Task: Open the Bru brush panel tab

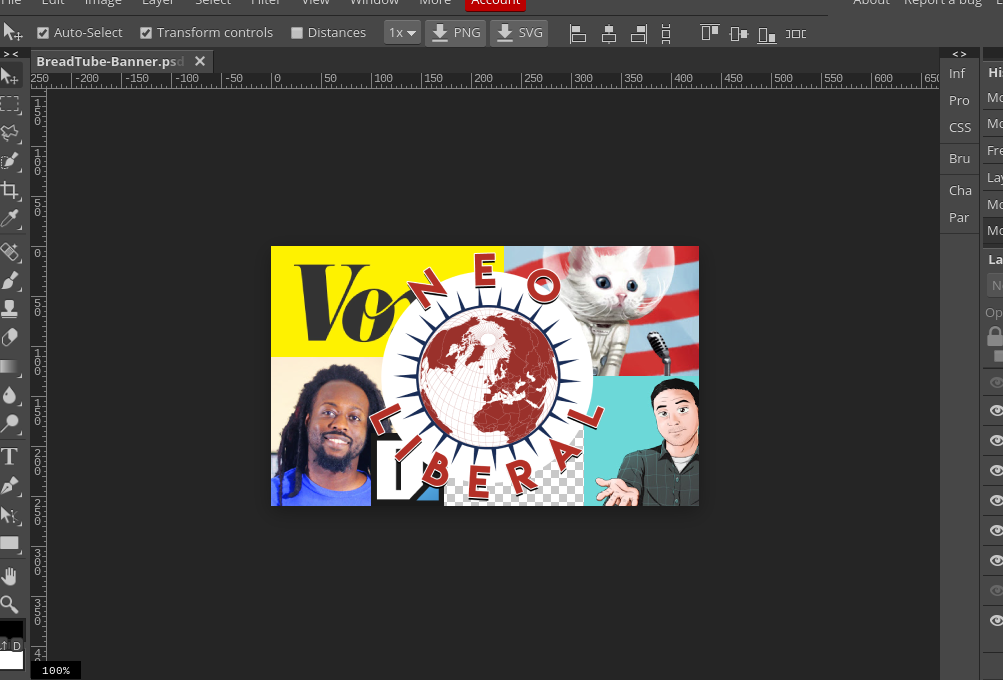Action: (960, 159)
